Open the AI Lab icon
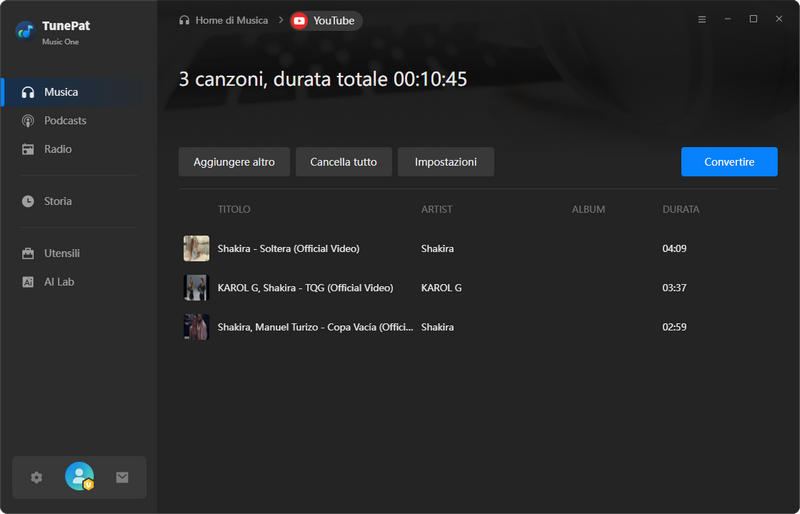Viewport: 800px width, 514px height. [x=28, y=282]
